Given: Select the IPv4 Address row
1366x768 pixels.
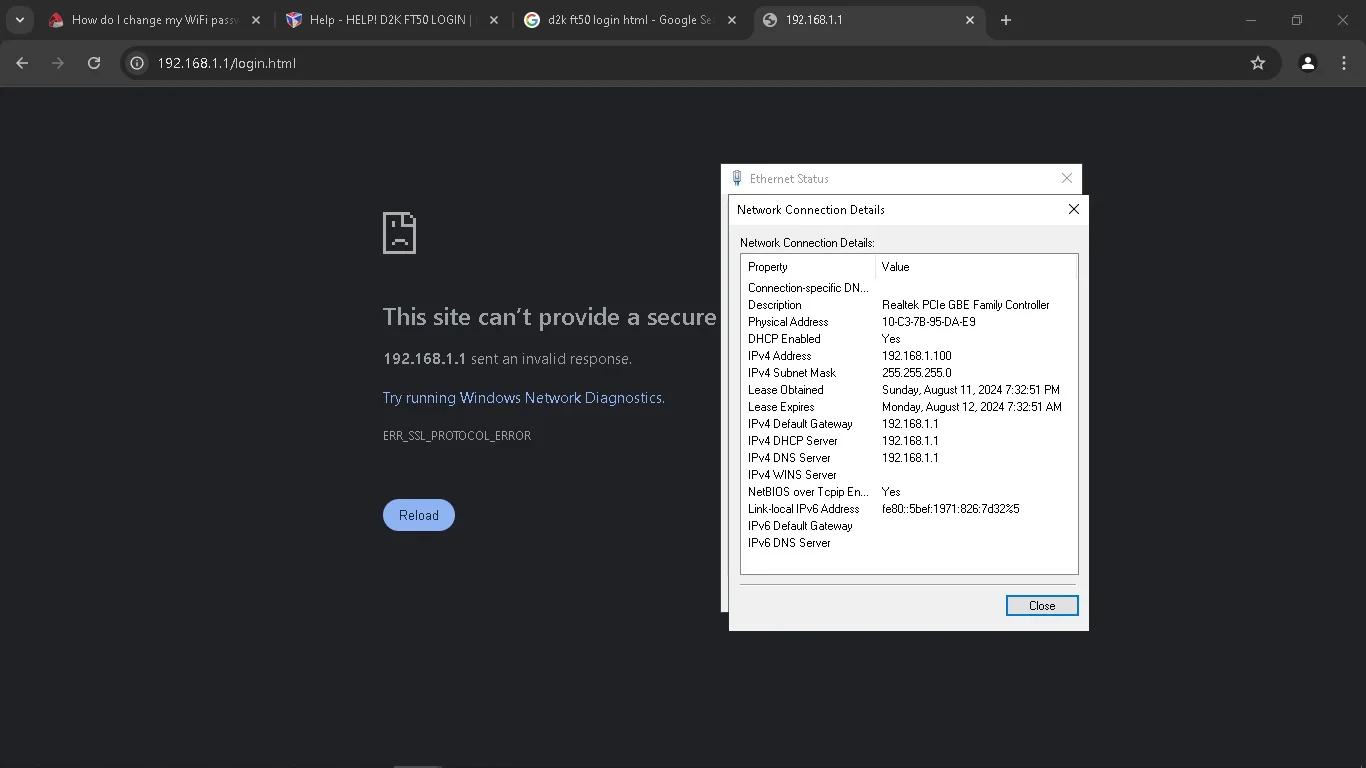Looking at the screenshot, I should point(909,356).
